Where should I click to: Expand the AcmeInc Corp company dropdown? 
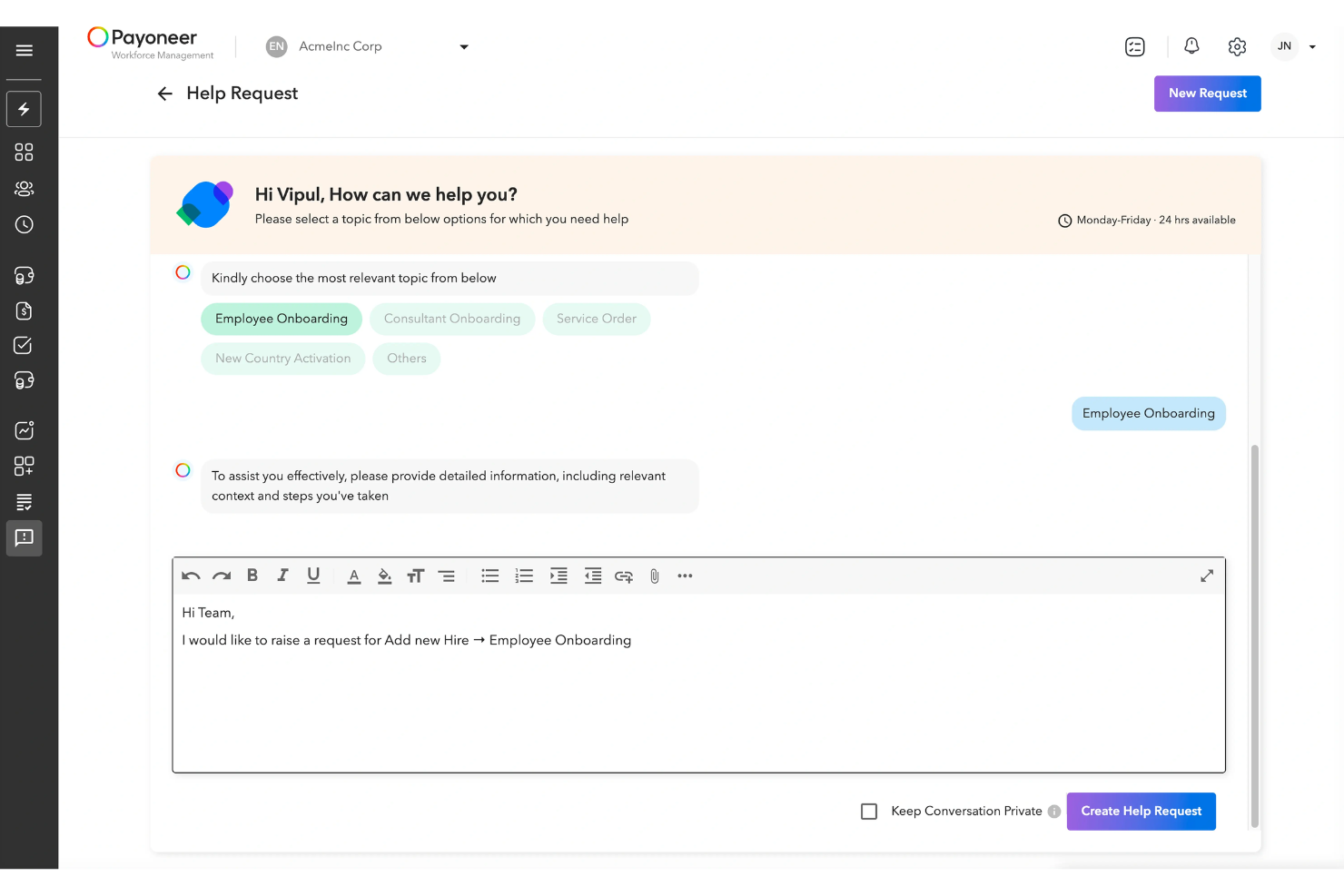click(x=464, y=47)
